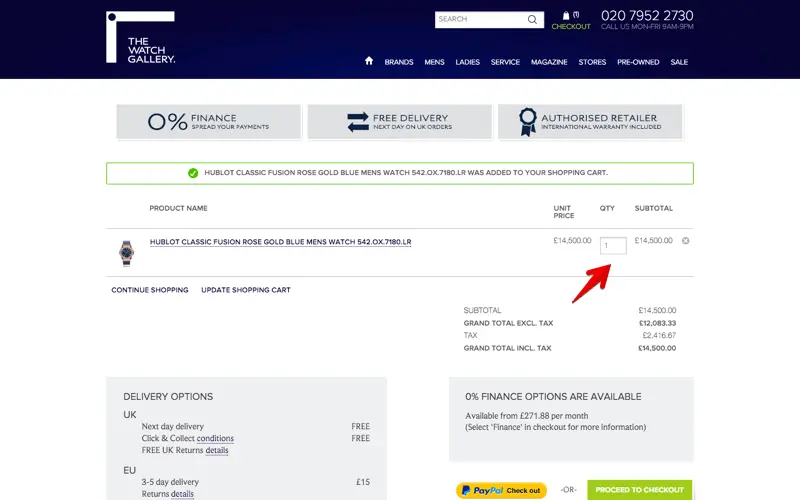Click the Grand Total Incl. Tax amount
The height and width of the screenshot is (500, 800).
pos(657,348)
